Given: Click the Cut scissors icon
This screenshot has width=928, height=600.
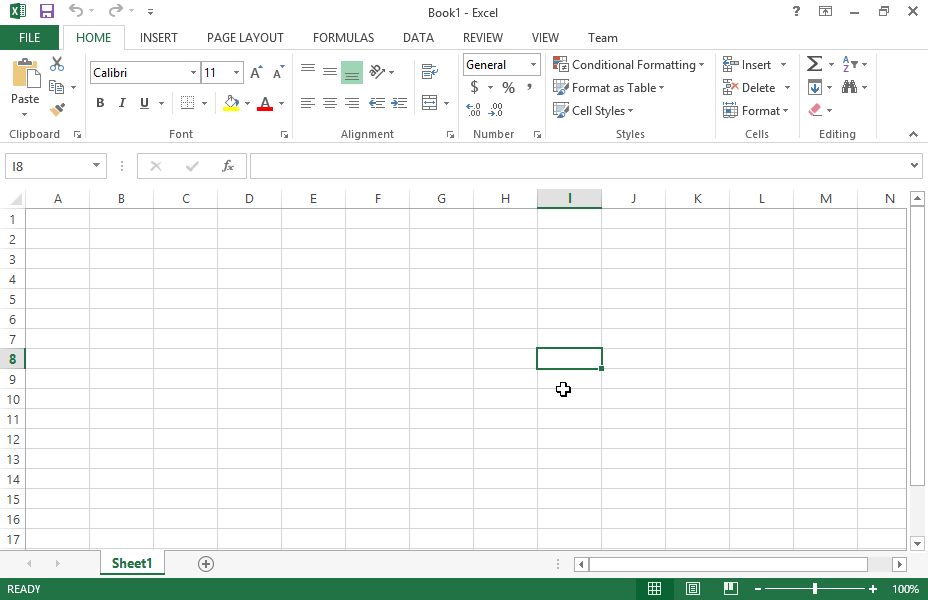Looking at the screenshot, I should (57, 64).
